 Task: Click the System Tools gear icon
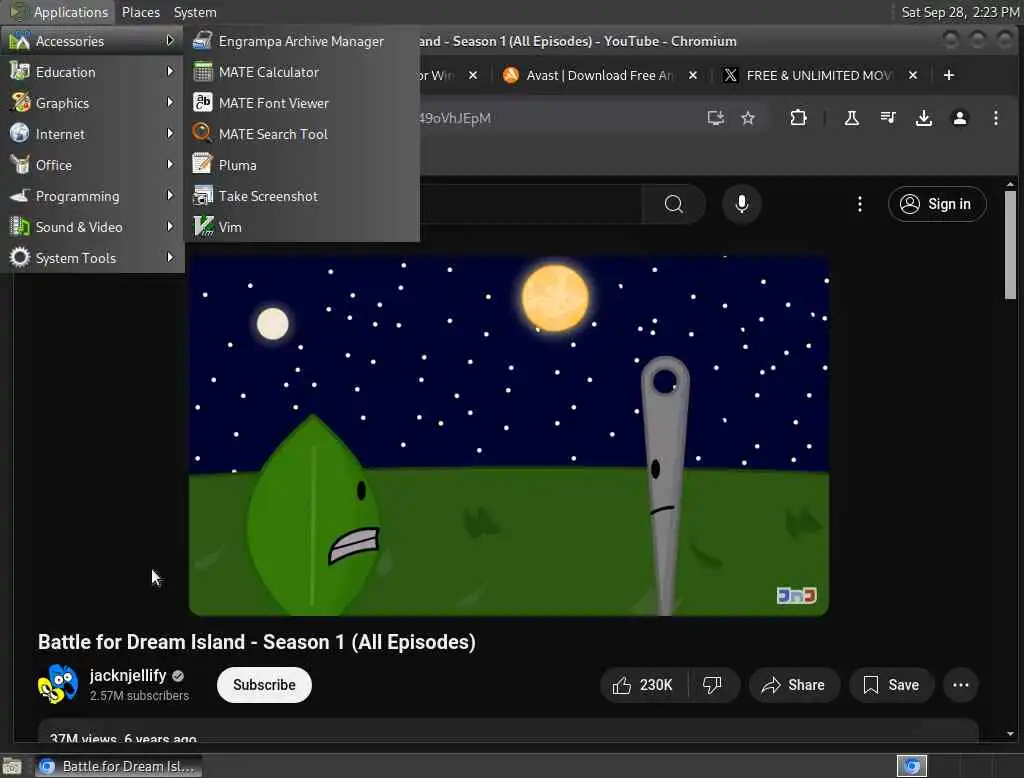coord(20,257)
